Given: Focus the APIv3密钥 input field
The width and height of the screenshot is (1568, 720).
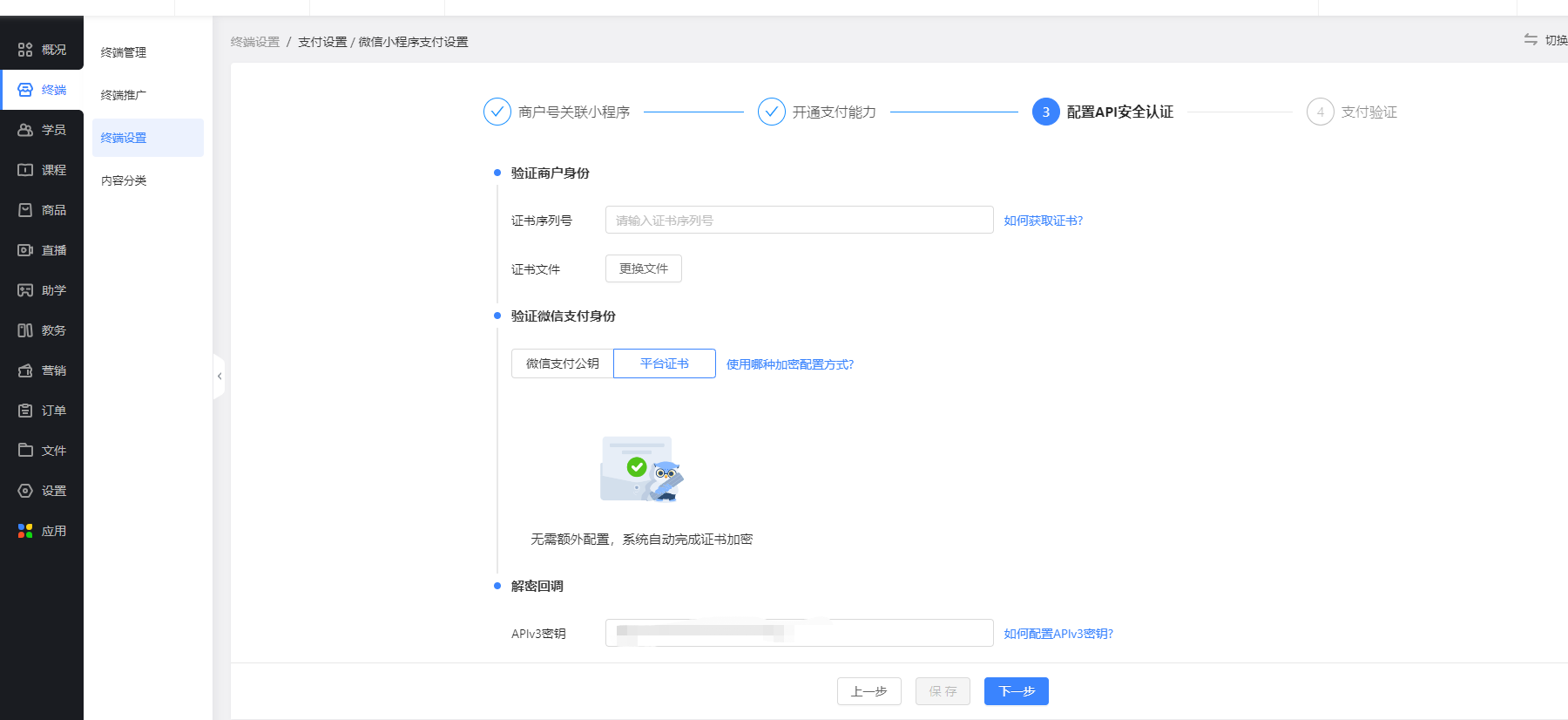Looking at the screenshot, I should pyautogui.click(x=800, y=633).
